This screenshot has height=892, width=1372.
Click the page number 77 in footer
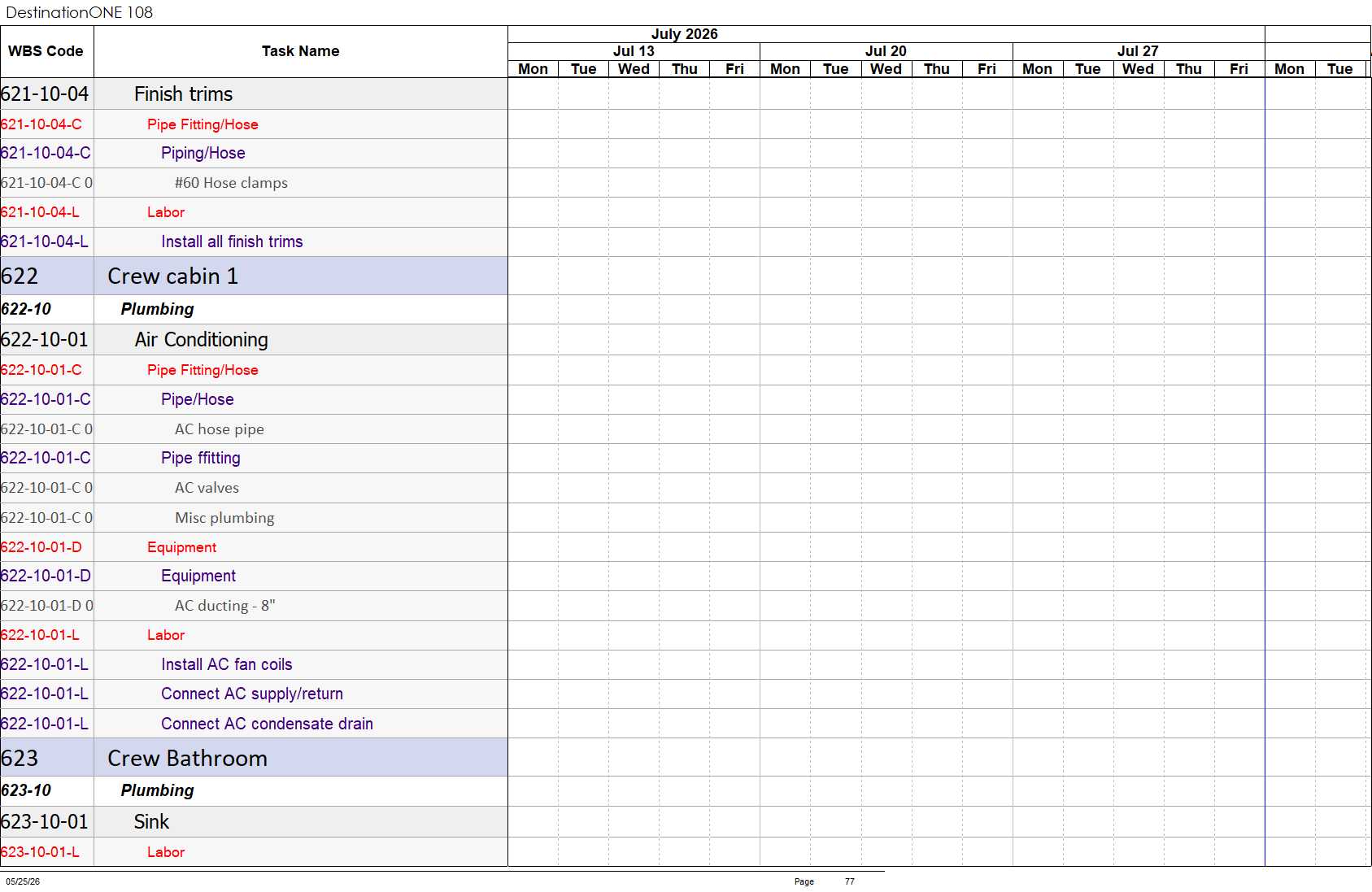click(850, 881)
